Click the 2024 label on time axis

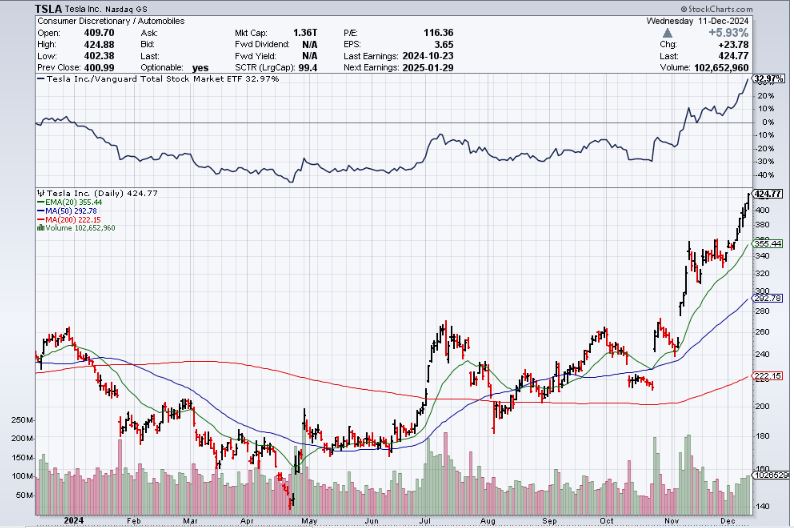(x=74, y=520)
